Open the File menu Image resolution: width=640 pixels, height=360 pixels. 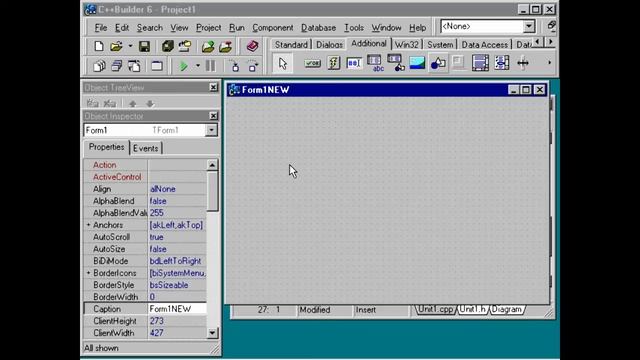pyautogui.click(x=100, y=28)
